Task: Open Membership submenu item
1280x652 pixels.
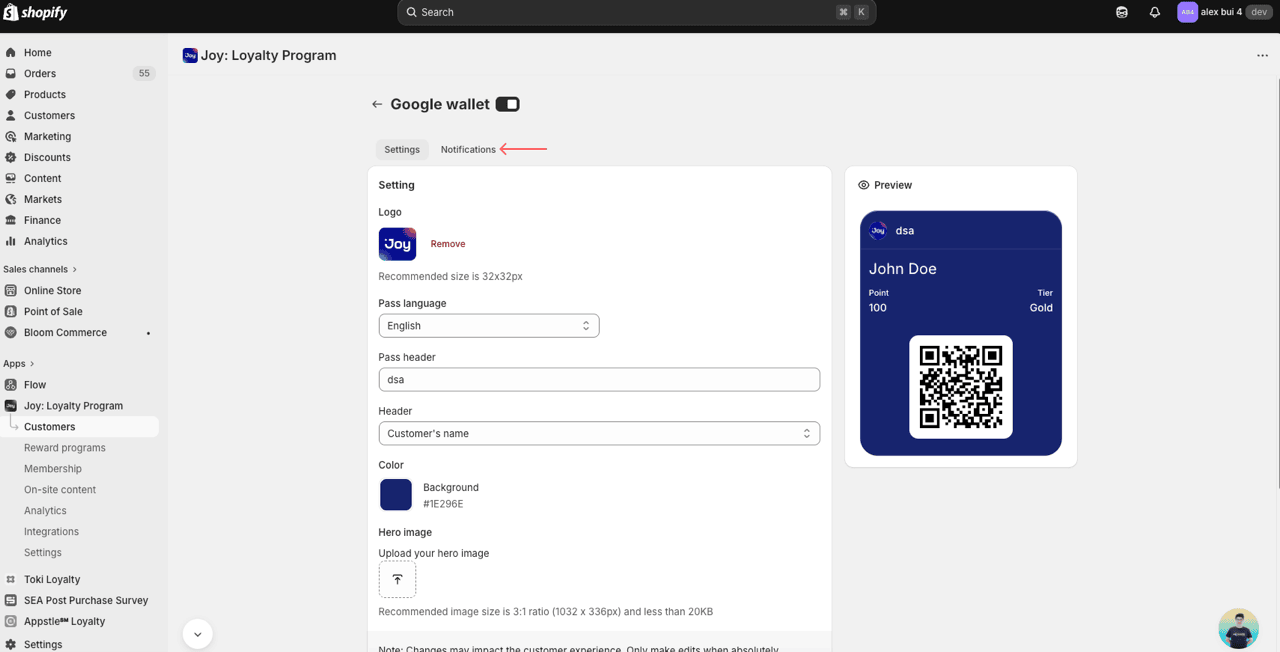Action: [53, 469]
